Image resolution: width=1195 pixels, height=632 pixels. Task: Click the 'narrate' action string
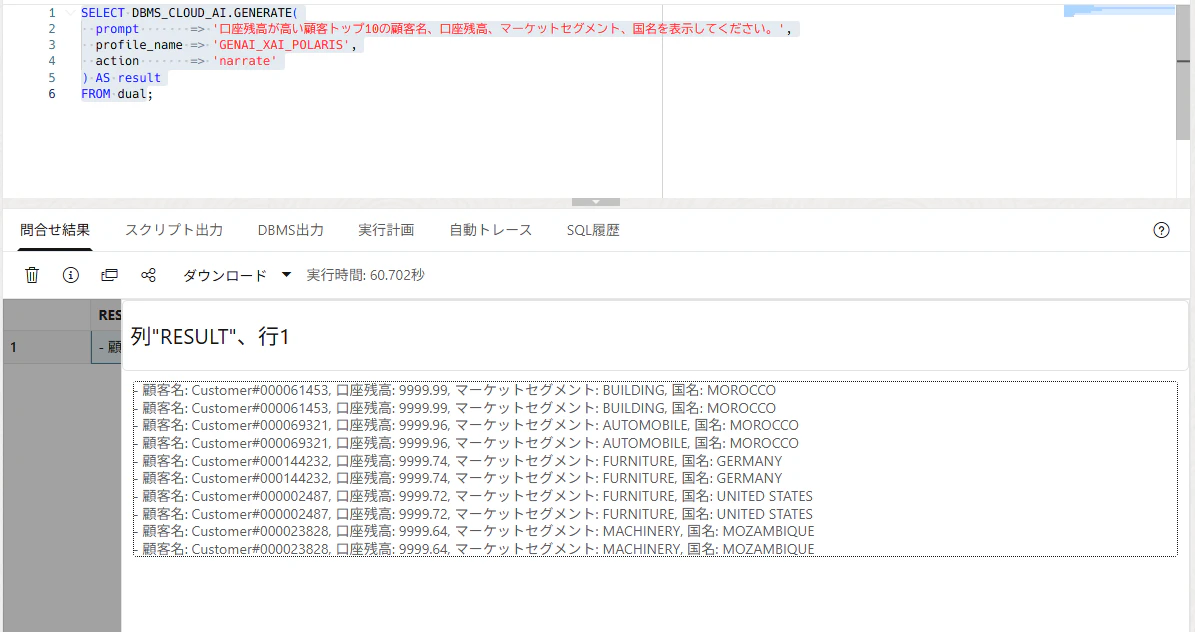[244, 61]
